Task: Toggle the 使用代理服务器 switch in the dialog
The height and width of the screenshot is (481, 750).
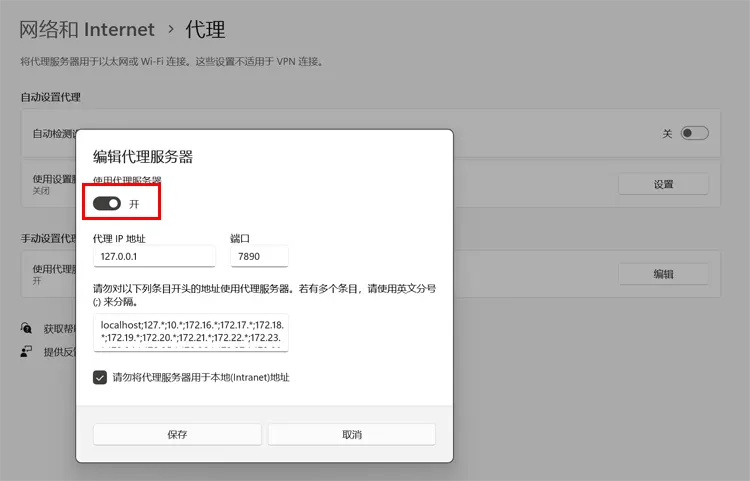Action: pos(107,204)
